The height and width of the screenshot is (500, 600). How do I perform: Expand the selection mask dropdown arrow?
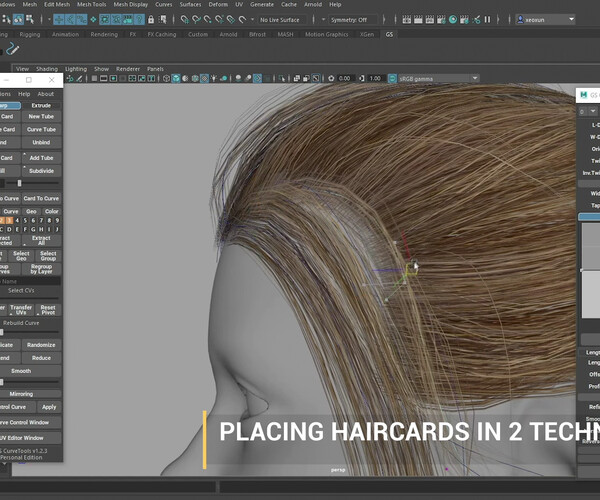click(x=49, y=20)
